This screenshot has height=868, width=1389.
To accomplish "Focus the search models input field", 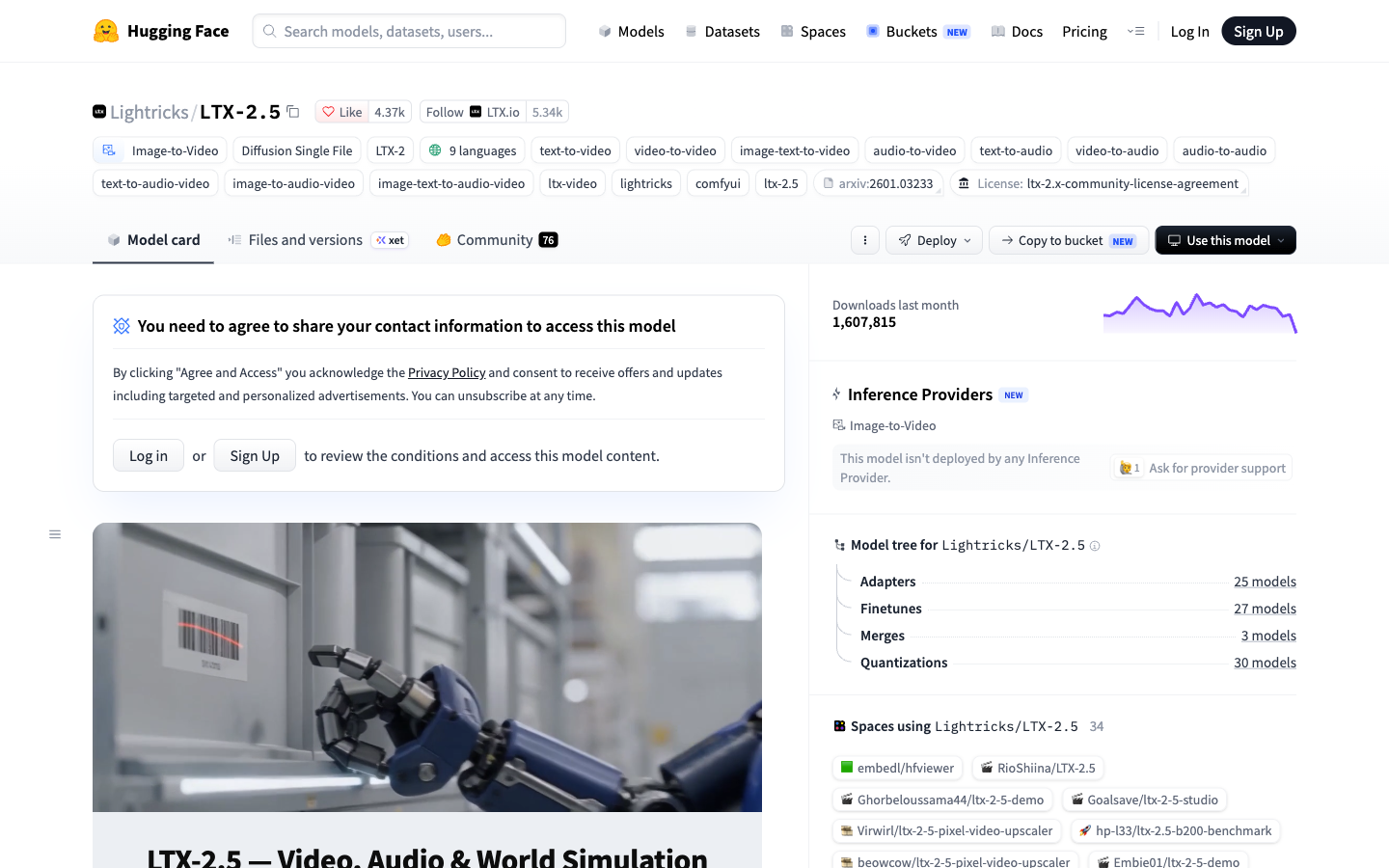I will point(409,31).
